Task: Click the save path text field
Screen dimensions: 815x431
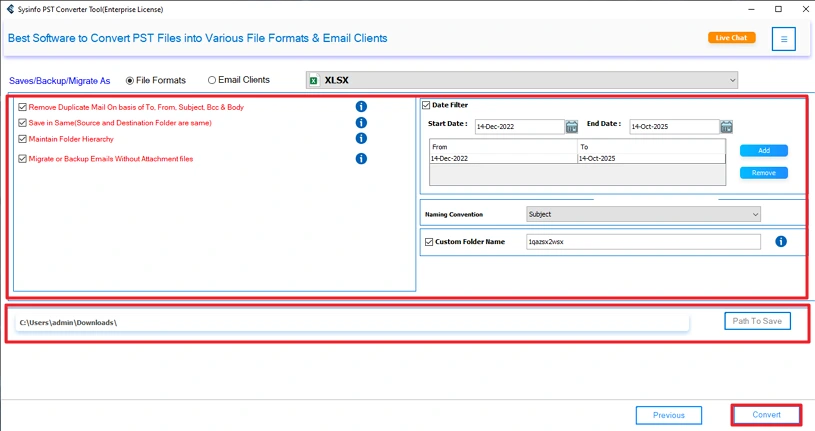Action: point(352,322)
